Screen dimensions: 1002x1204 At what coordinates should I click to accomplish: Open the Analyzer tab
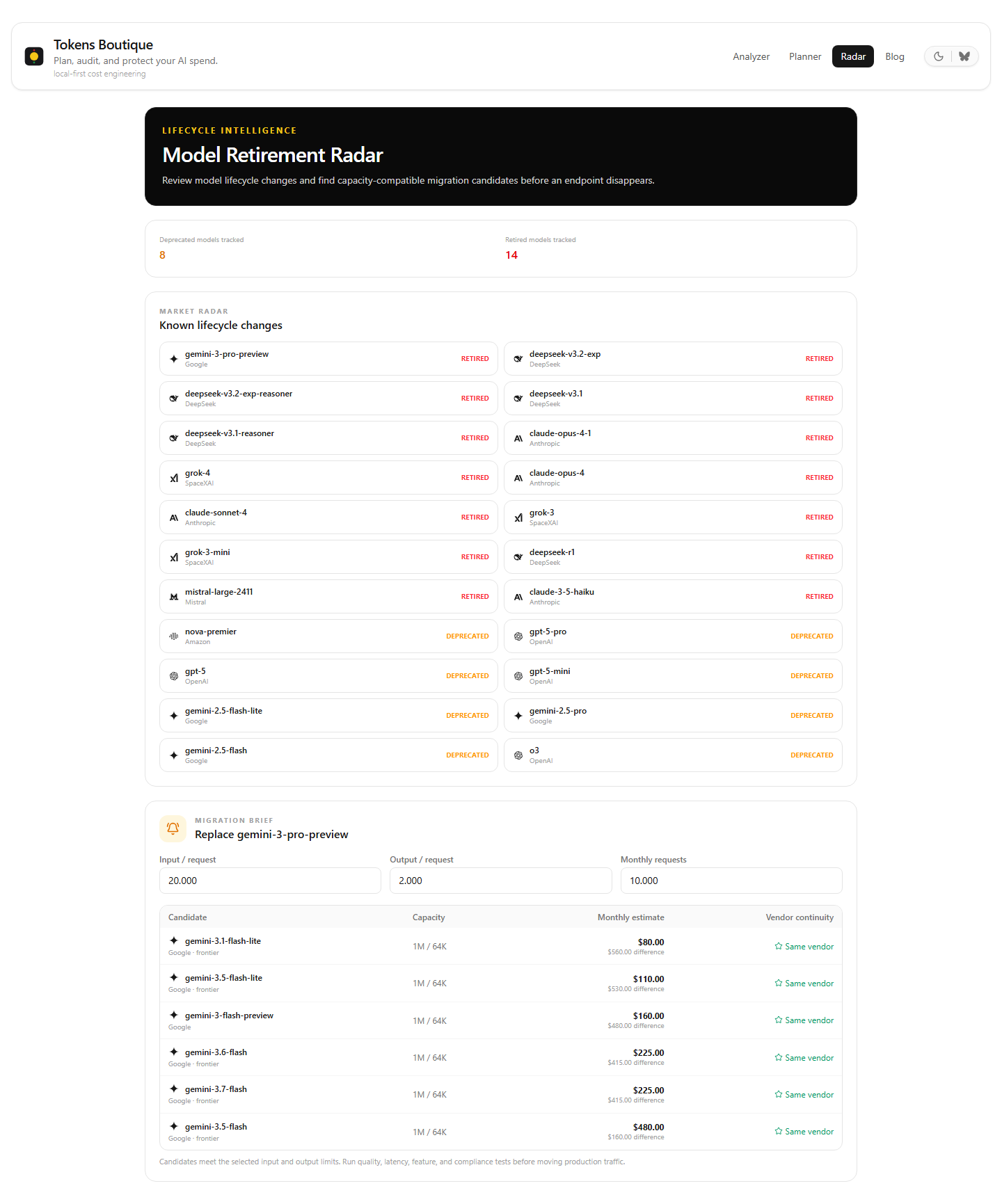751,56
